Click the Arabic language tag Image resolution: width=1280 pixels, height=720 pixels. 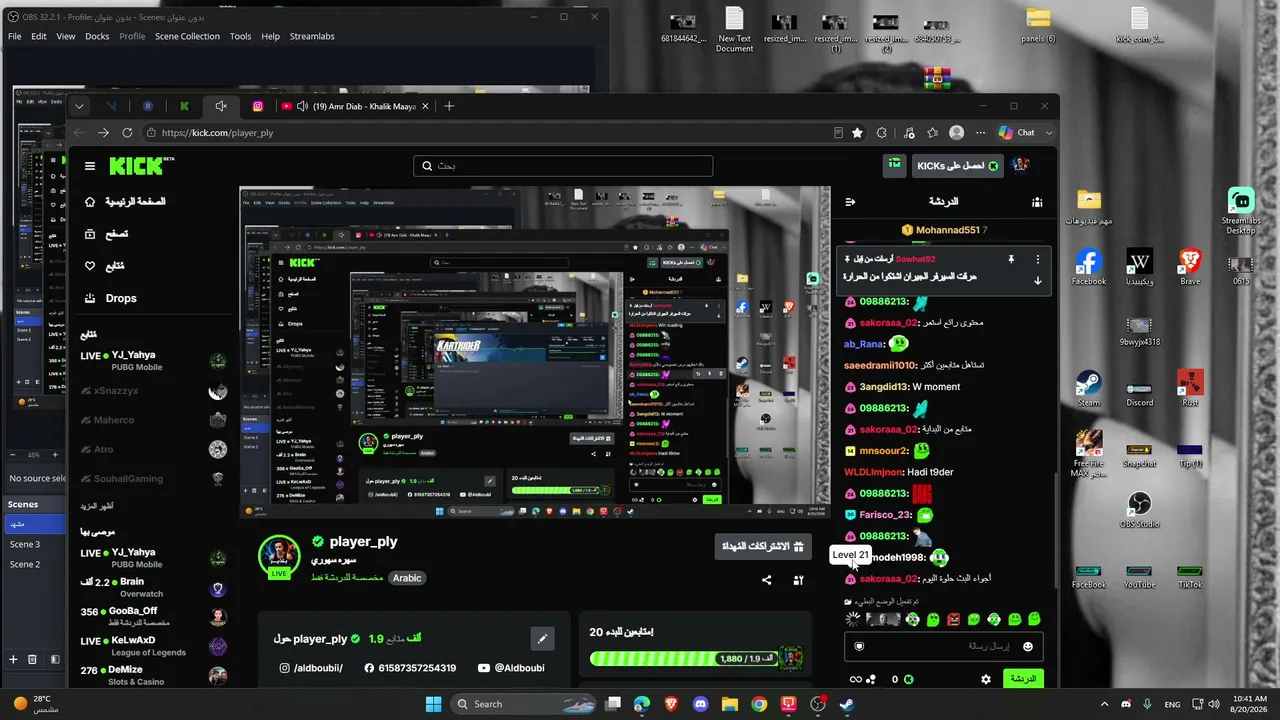(x=407, y=578)
